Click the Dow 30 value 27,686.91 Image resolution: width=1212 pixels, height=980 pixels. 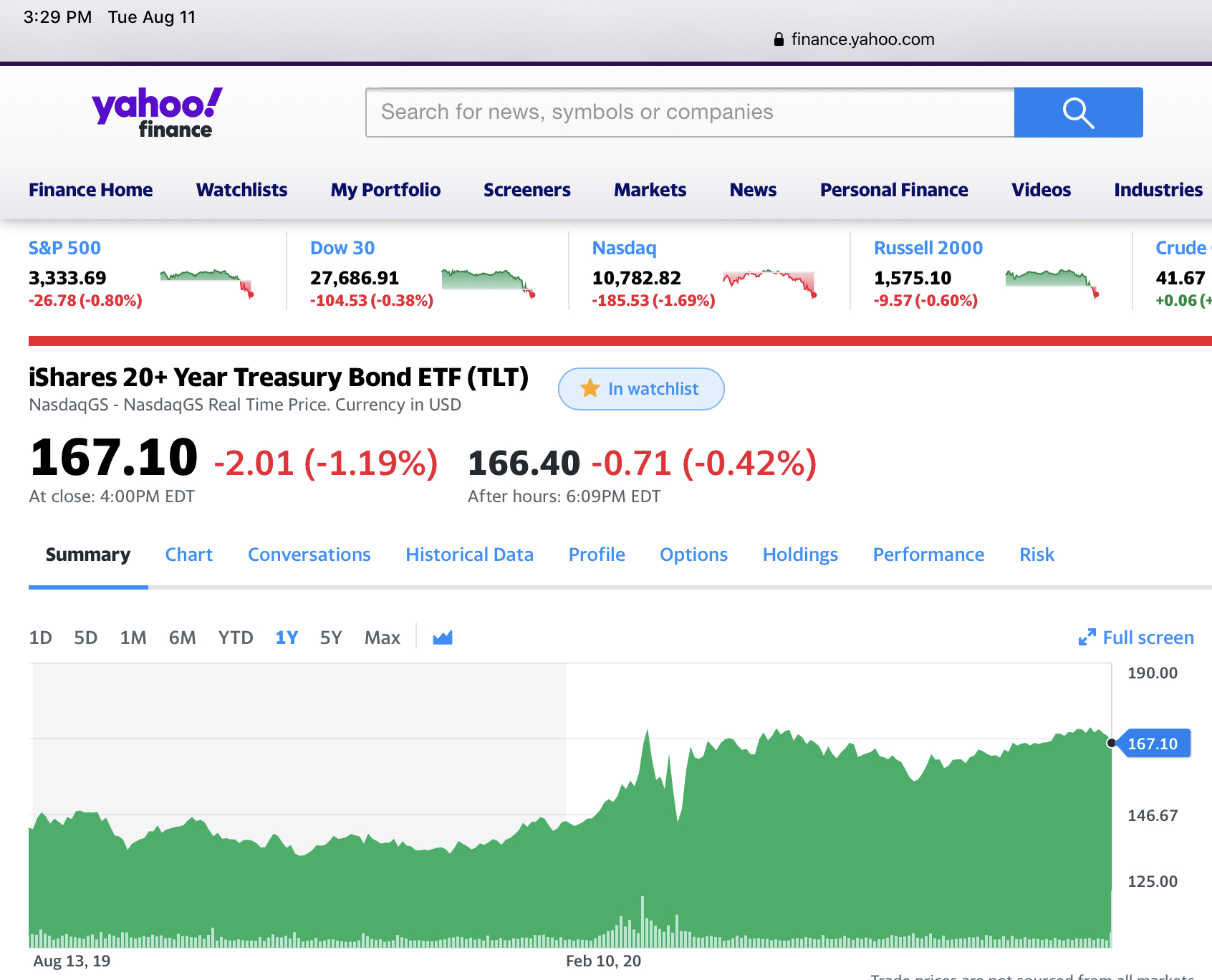[x=355, y=278]
